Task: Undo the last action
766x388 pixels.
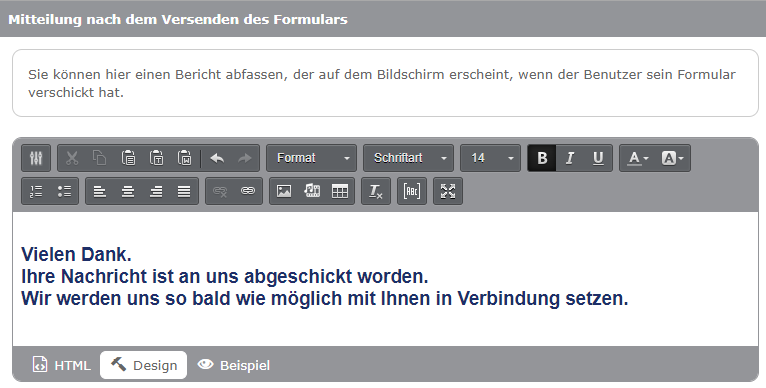Action: 217,158
